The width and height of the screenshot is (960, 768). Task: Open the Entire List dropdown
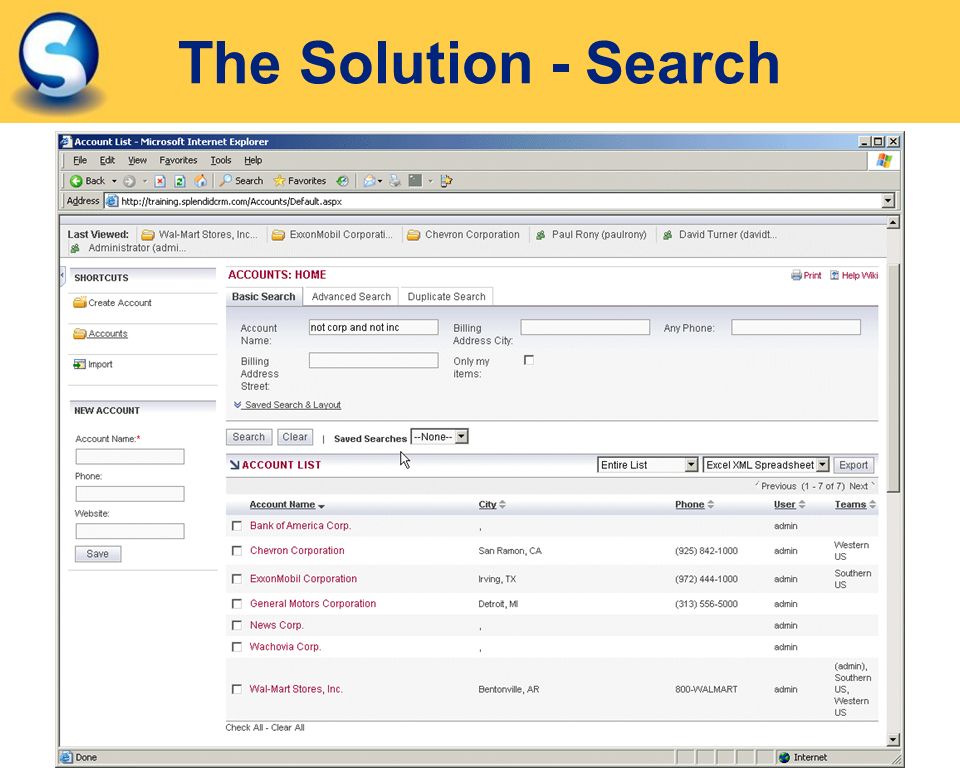647,465
